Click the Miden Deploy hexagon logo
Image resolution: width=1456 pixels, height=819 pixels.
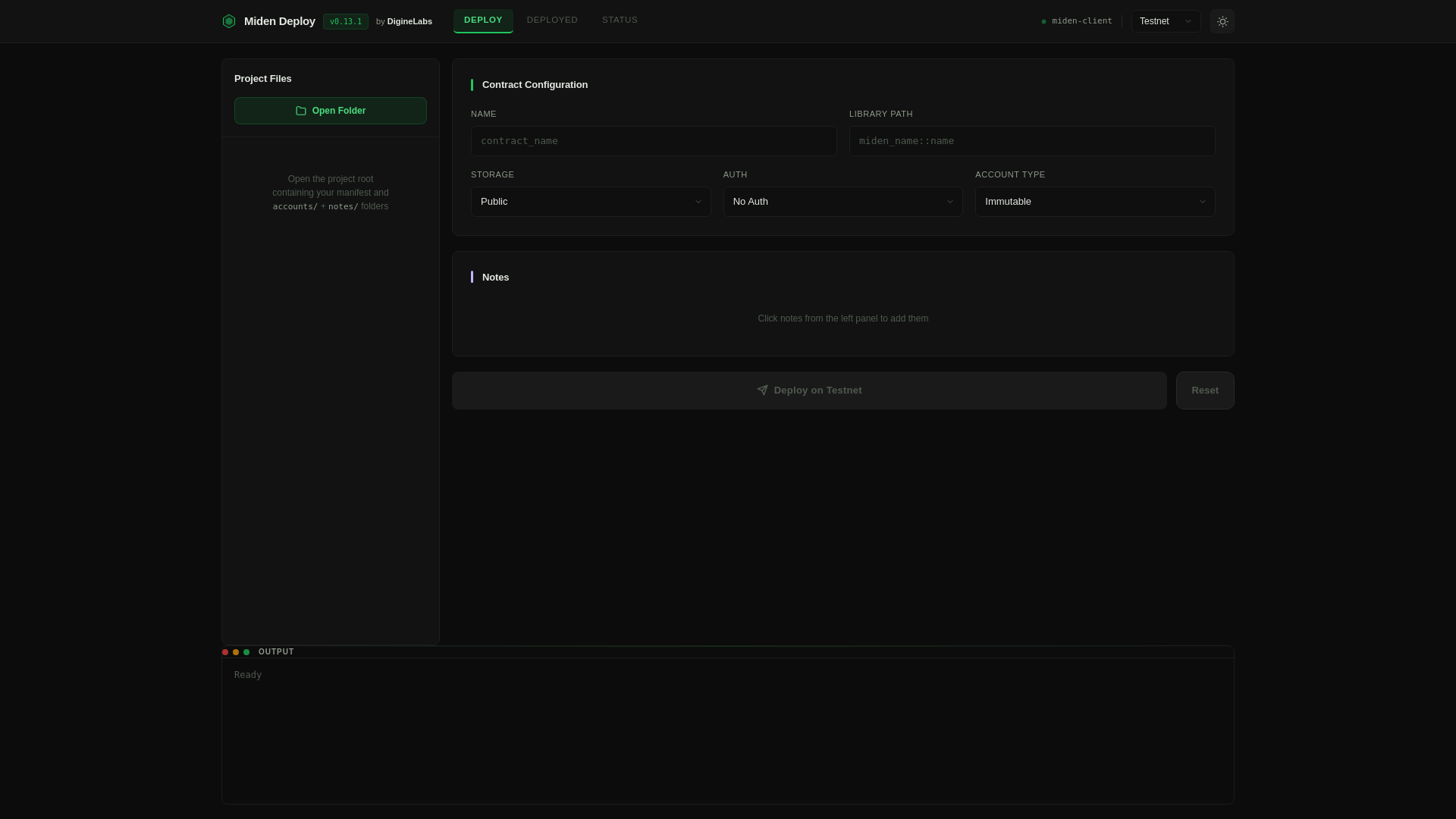228,21
